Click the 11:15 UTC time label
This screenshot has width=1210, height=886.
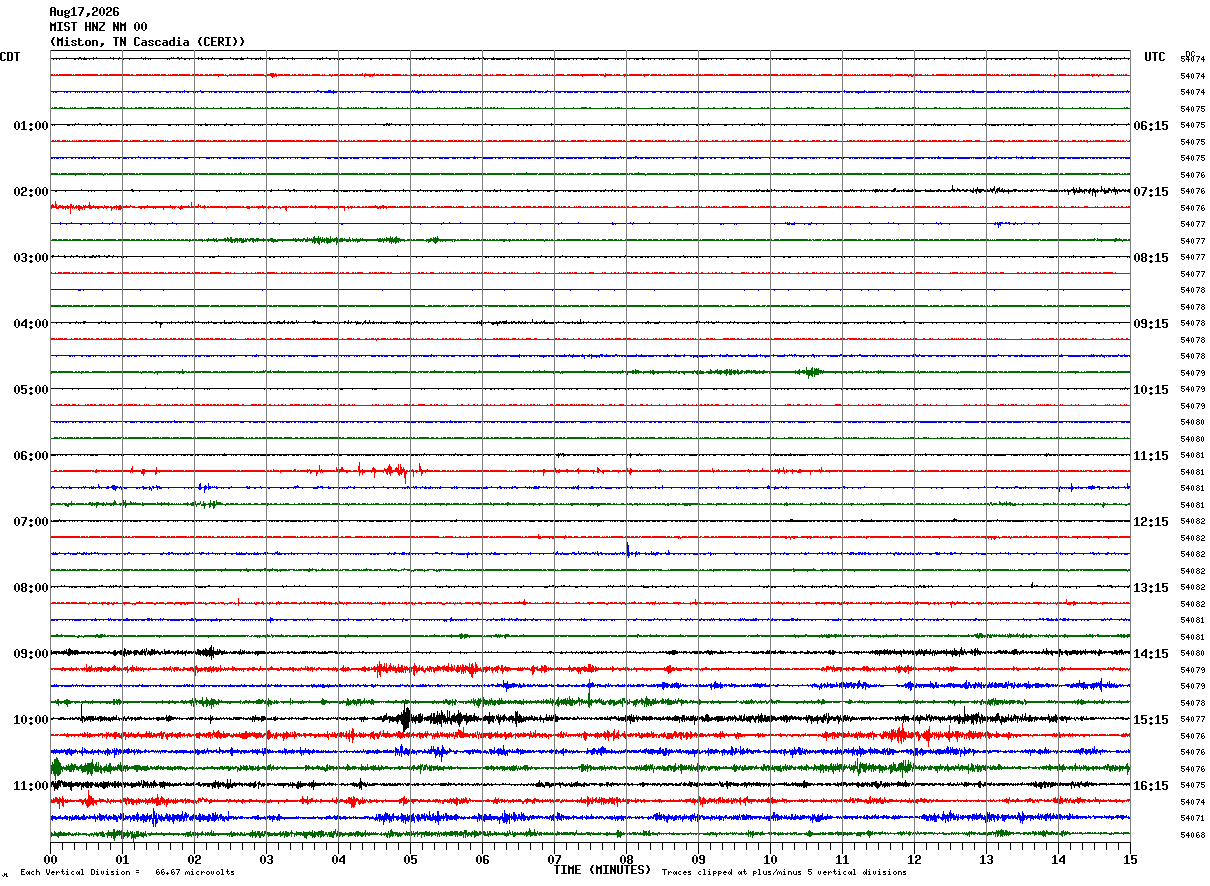[x=1151, y=456]
